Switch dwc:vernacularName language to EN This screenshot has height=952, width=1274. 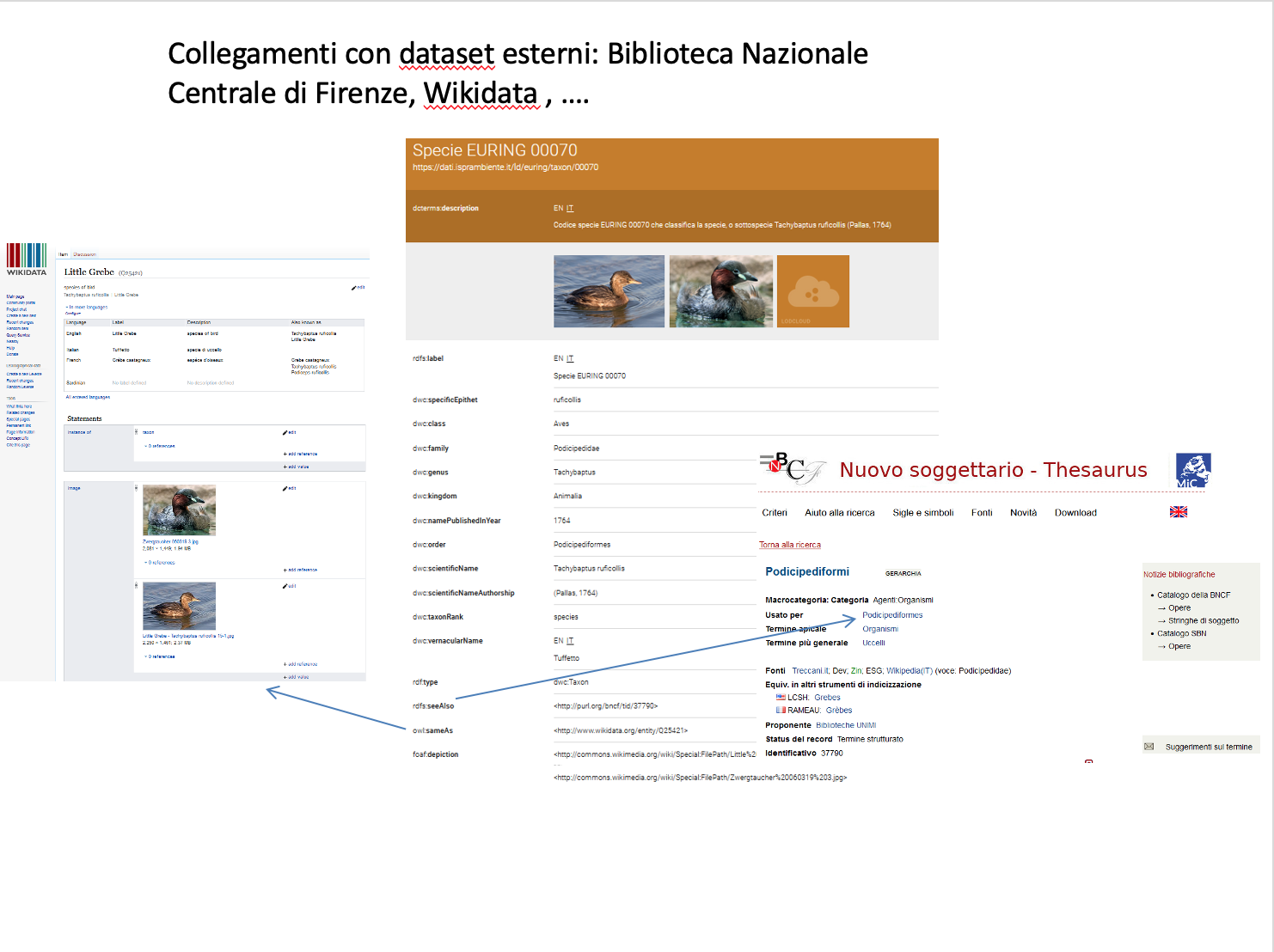click(558, 641)
